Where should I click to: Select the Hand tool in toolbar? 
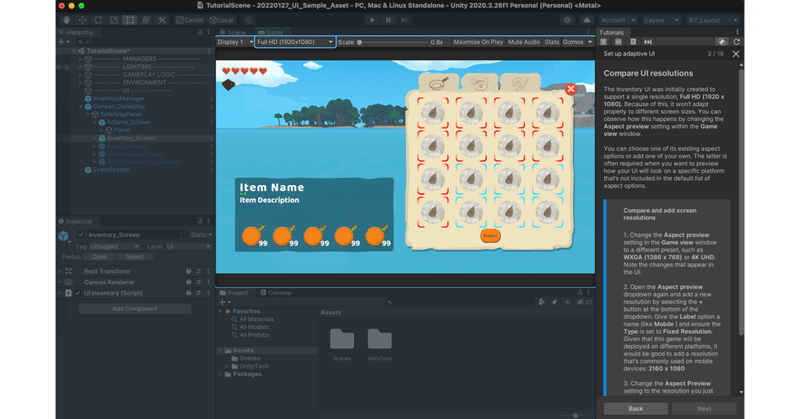66,20
